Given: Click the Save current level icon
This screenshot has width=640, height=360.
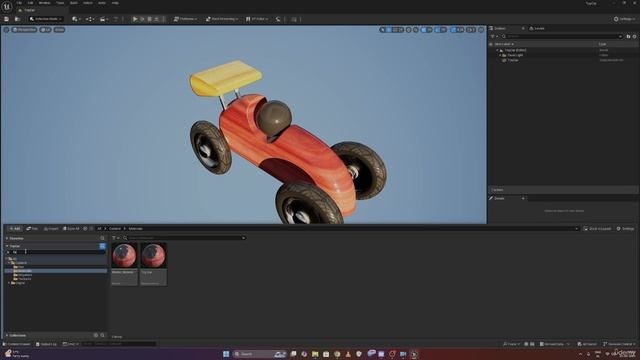Looking at the screenshot, I should [7, 19].
